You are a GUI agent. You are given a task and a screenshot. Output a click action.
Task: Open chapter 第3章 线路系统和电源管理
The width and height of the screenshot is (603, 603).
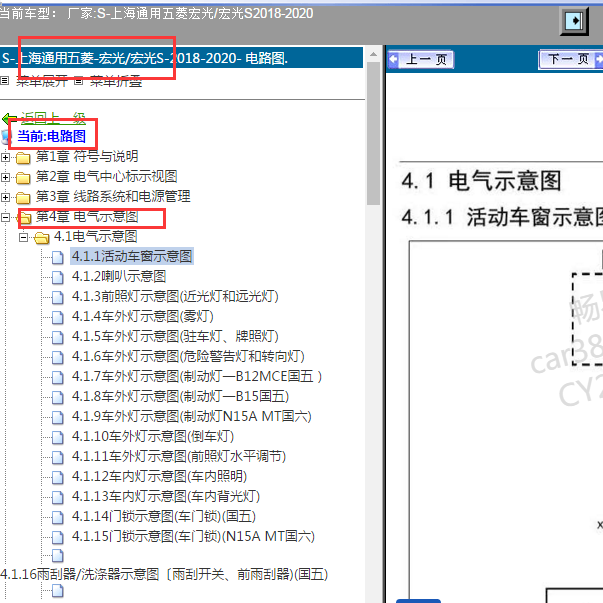pos(113,197)
